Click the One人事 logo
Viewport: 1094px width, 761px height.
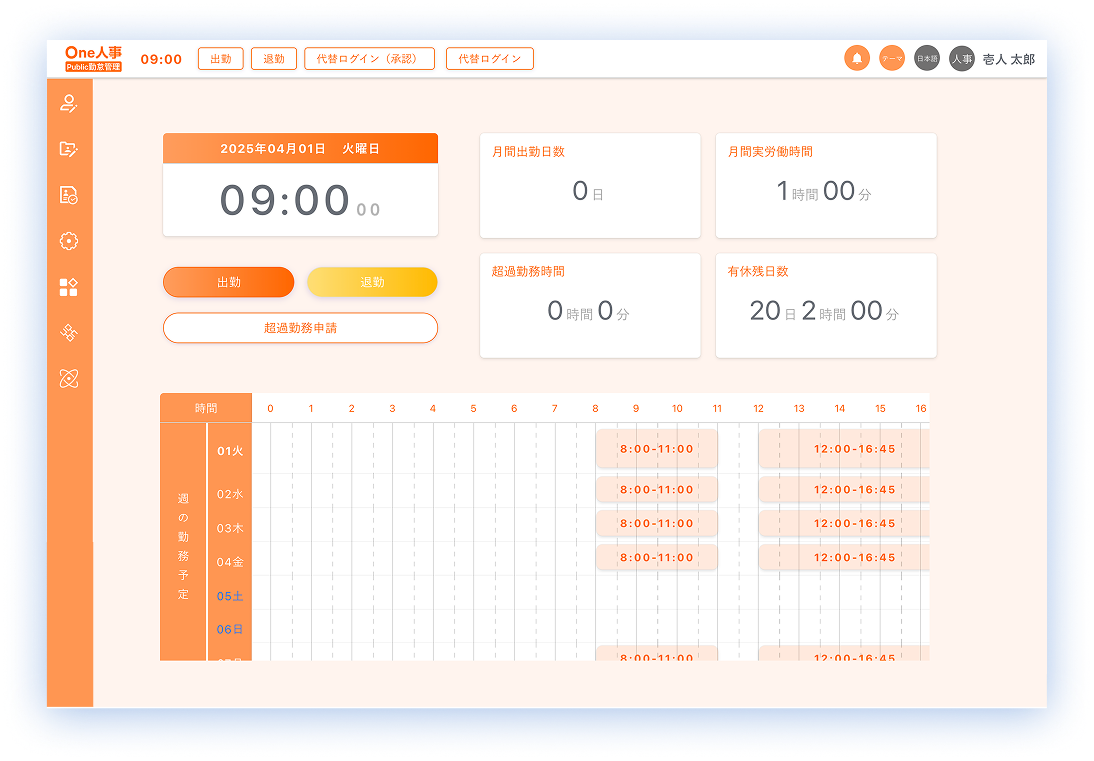[x=93, y=59]
